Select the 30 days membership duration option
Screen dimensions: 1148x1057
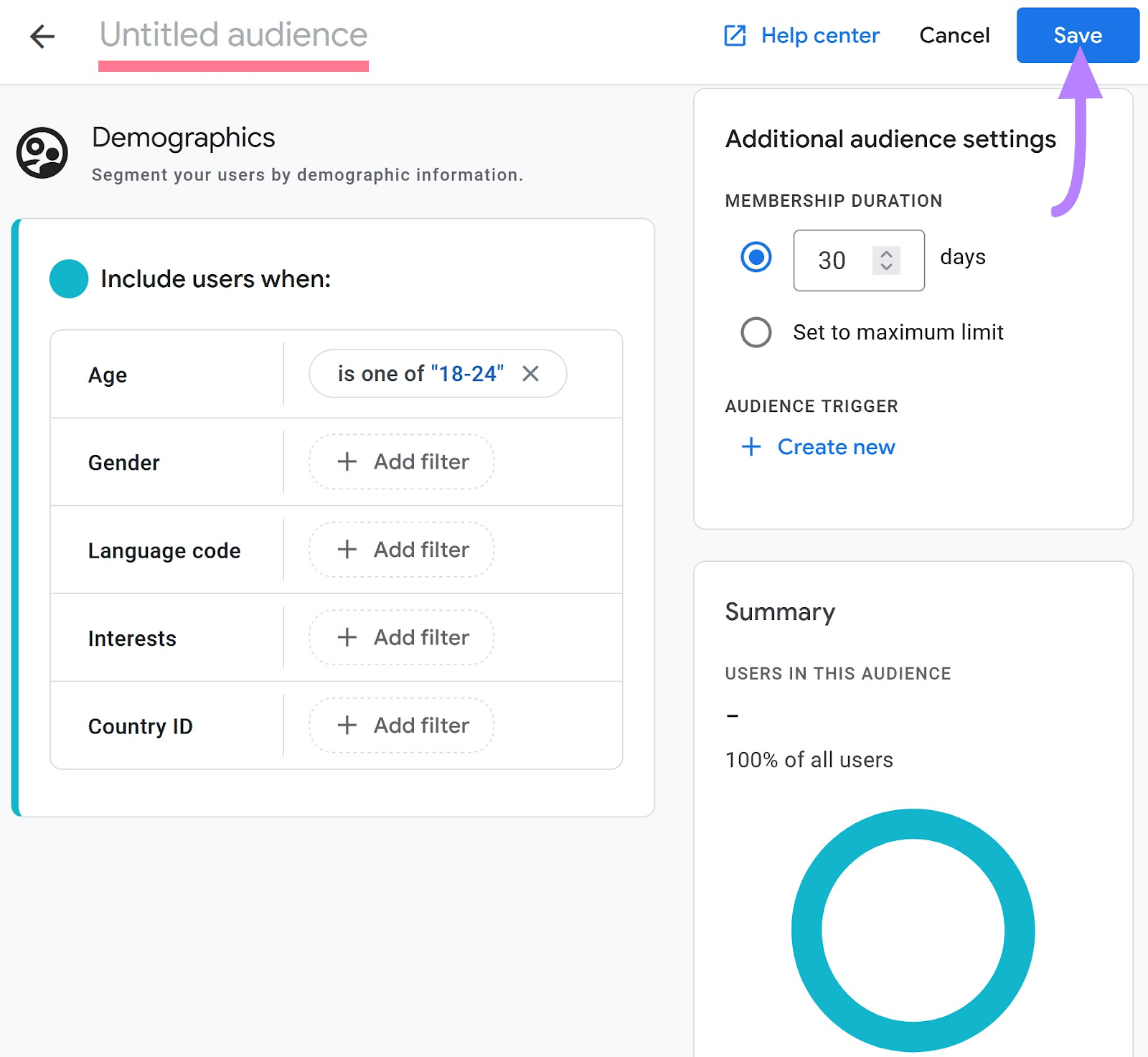click(755, 256)
